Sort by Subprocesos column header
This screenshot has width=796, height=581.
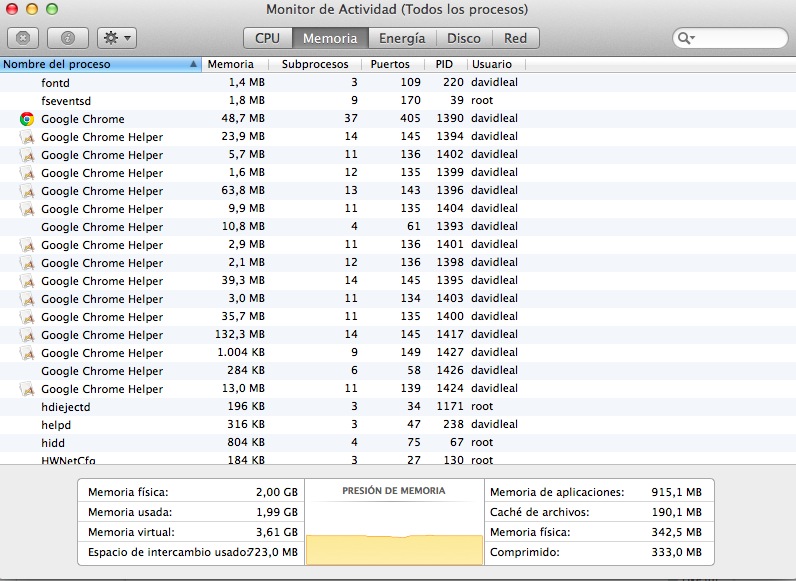(x=315, y=64)
